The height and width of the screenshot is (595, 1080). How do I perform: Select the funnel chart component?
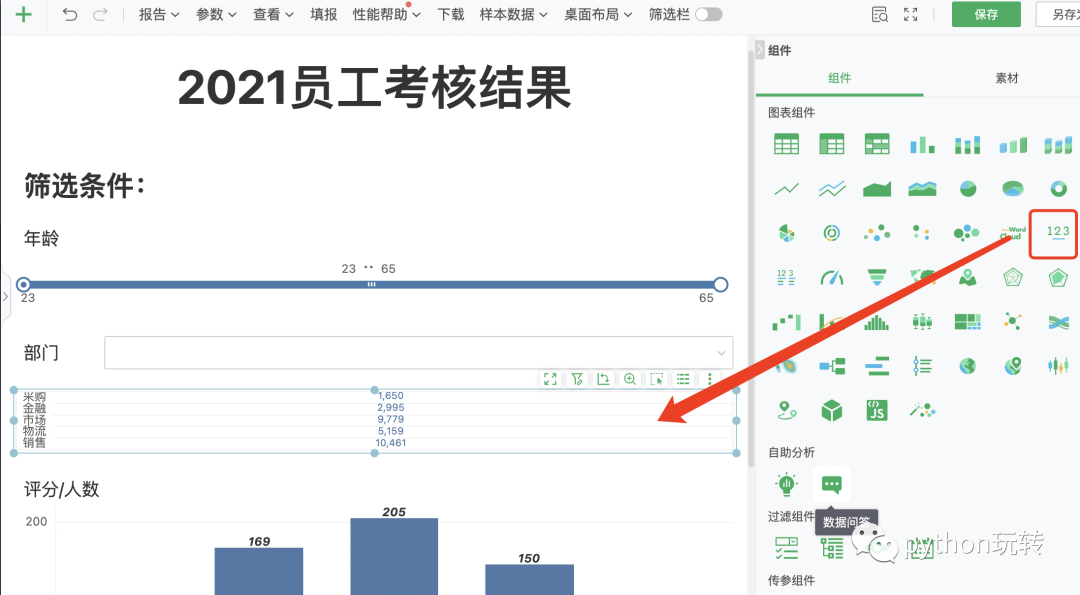click(x=877, y=278)
